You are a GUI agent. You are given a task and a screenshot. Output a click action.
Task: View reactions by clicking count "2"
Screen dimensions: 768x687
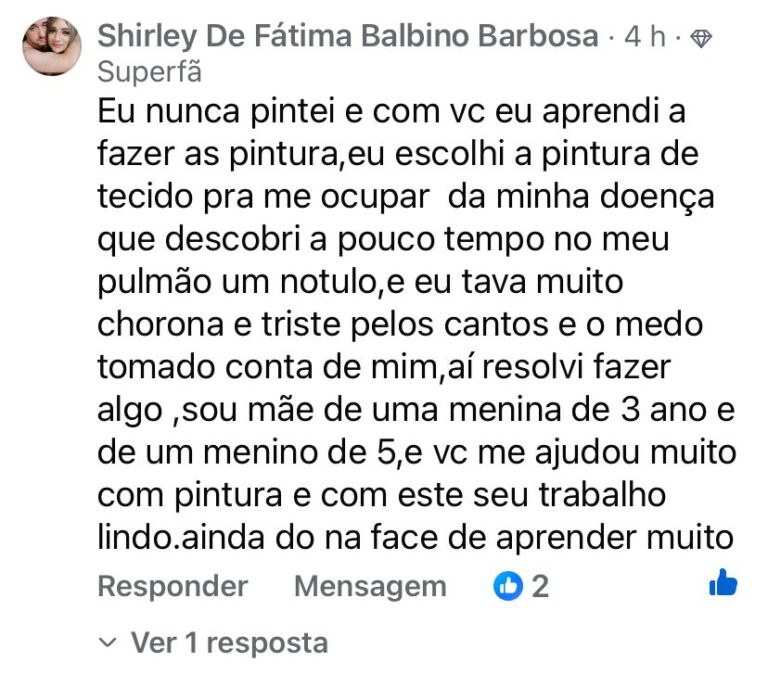point(540,585)
